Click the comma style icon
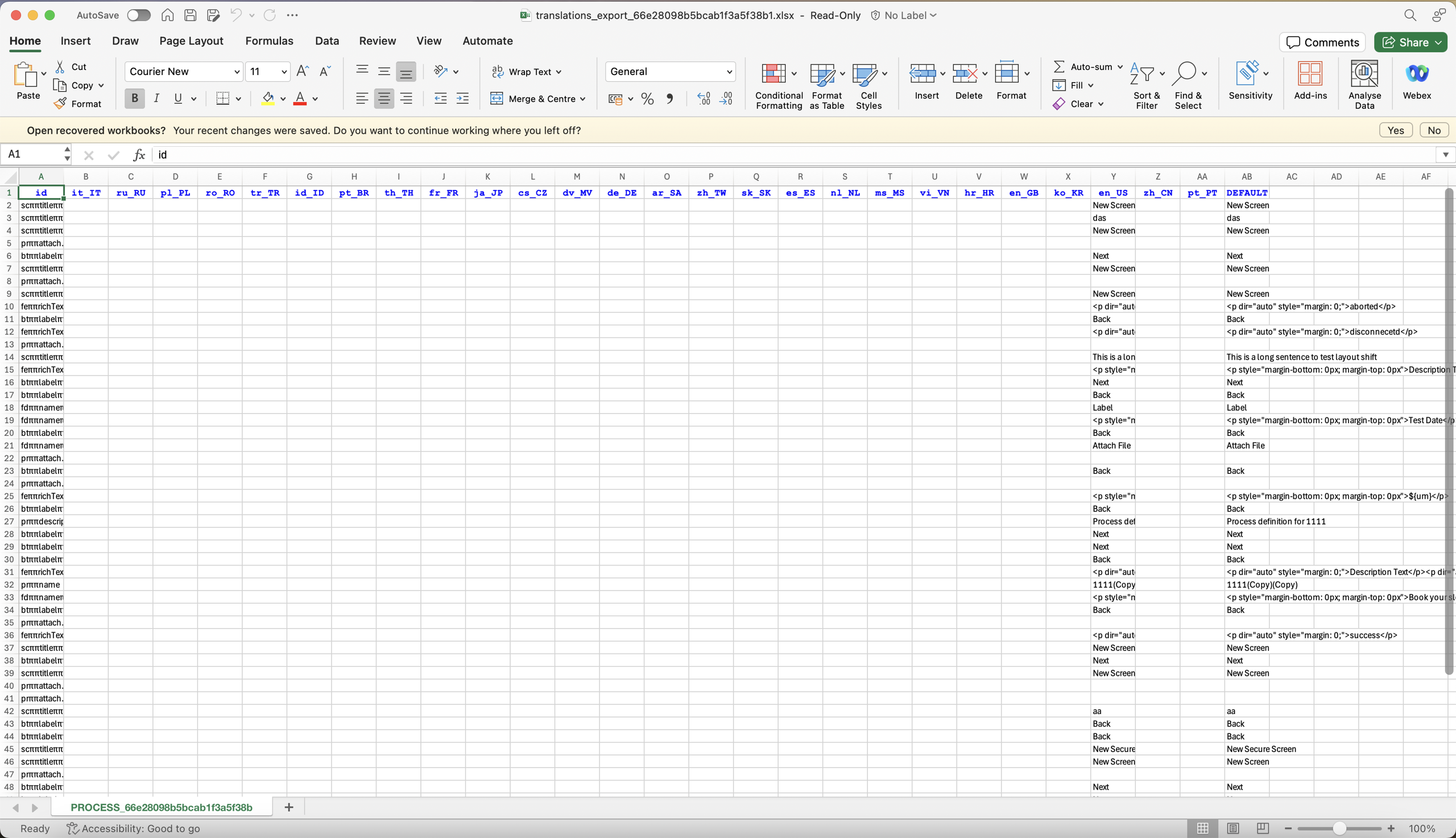 (669, 99)
